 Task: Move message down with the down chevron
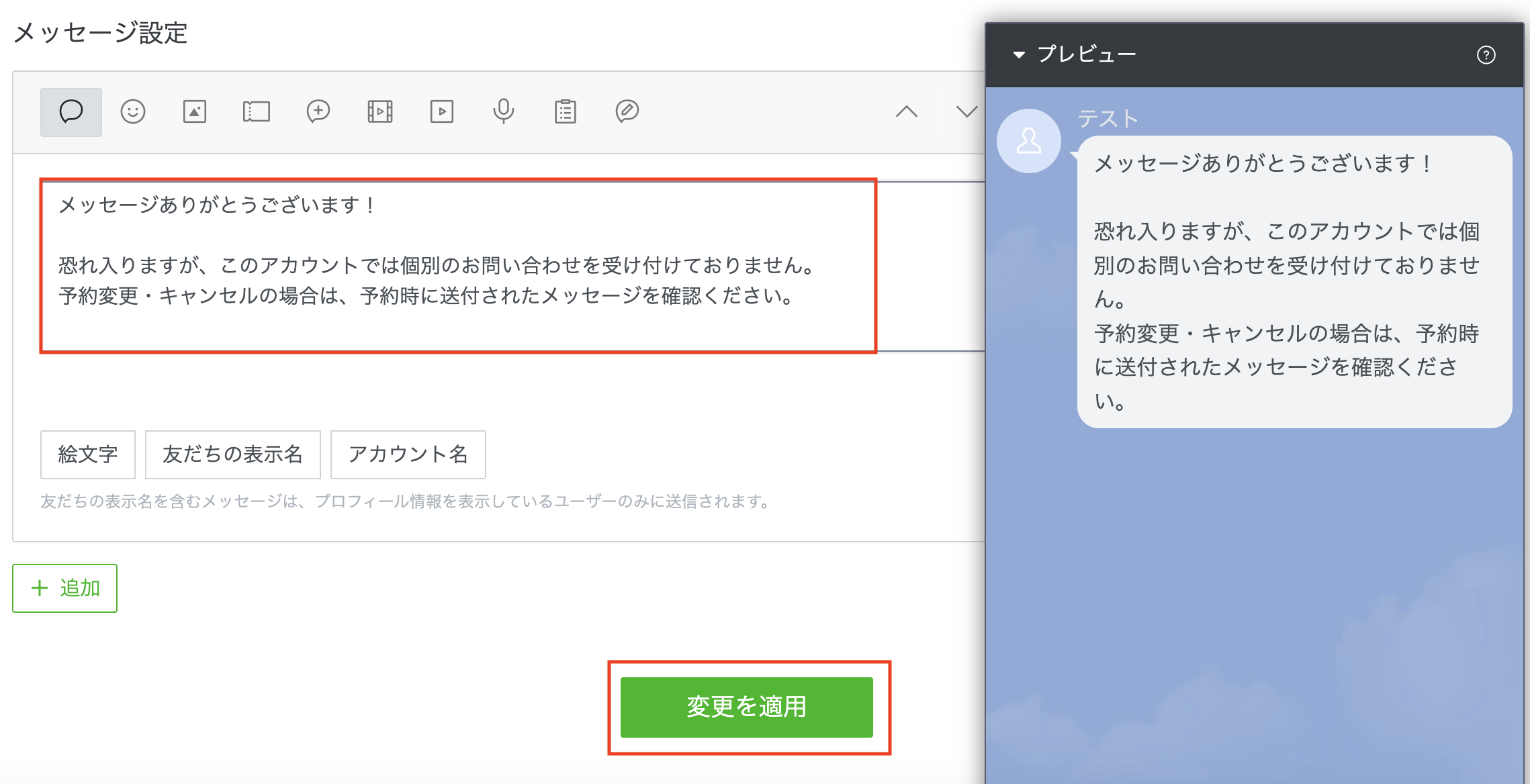967,111
